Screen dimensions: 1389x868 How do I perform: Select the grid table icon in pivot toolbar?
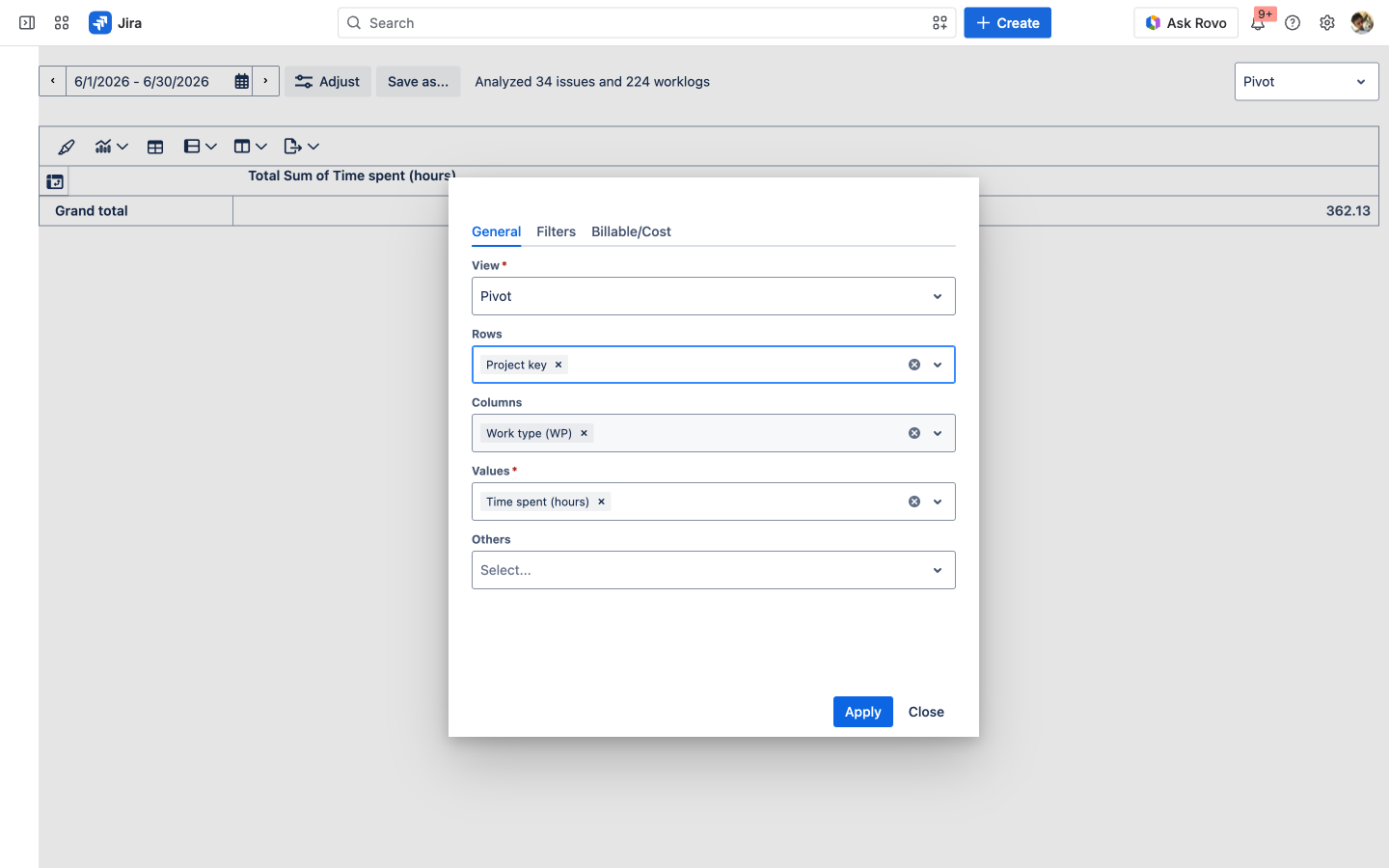tap(155, 147)
